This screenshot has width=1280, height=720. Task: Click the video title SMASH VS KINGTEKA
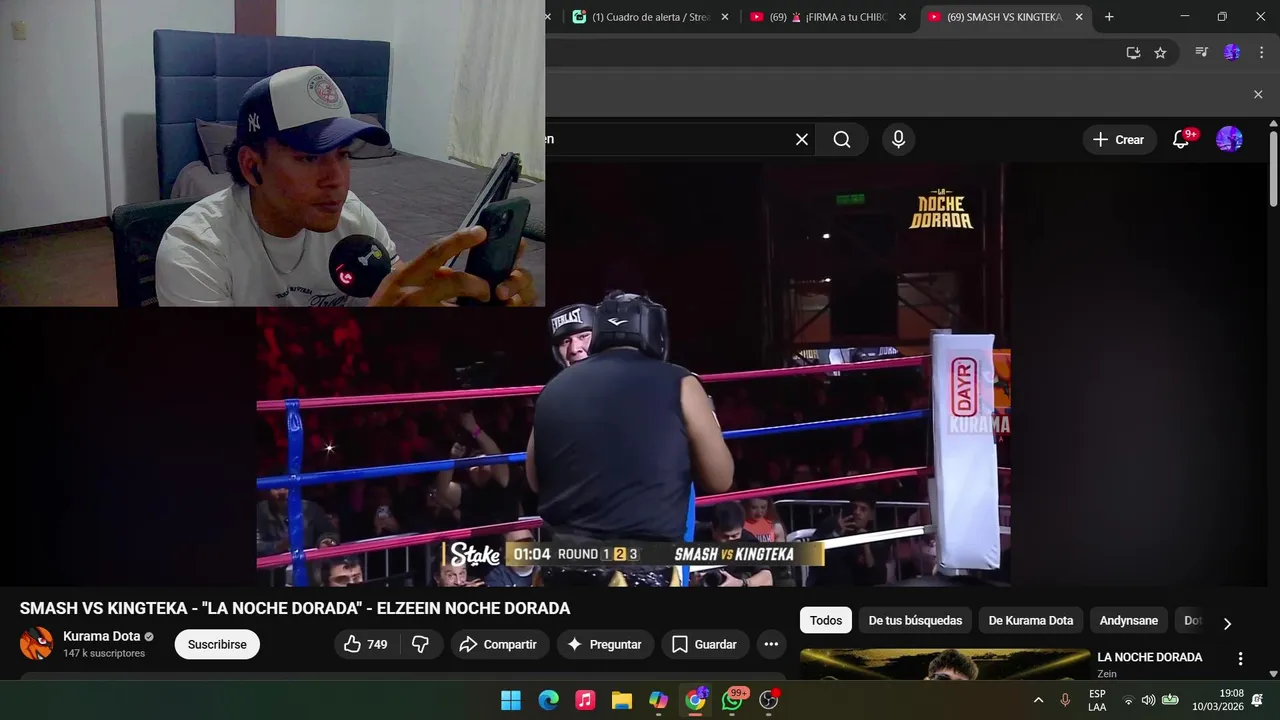pyautogui.click(x=295, y=609)
